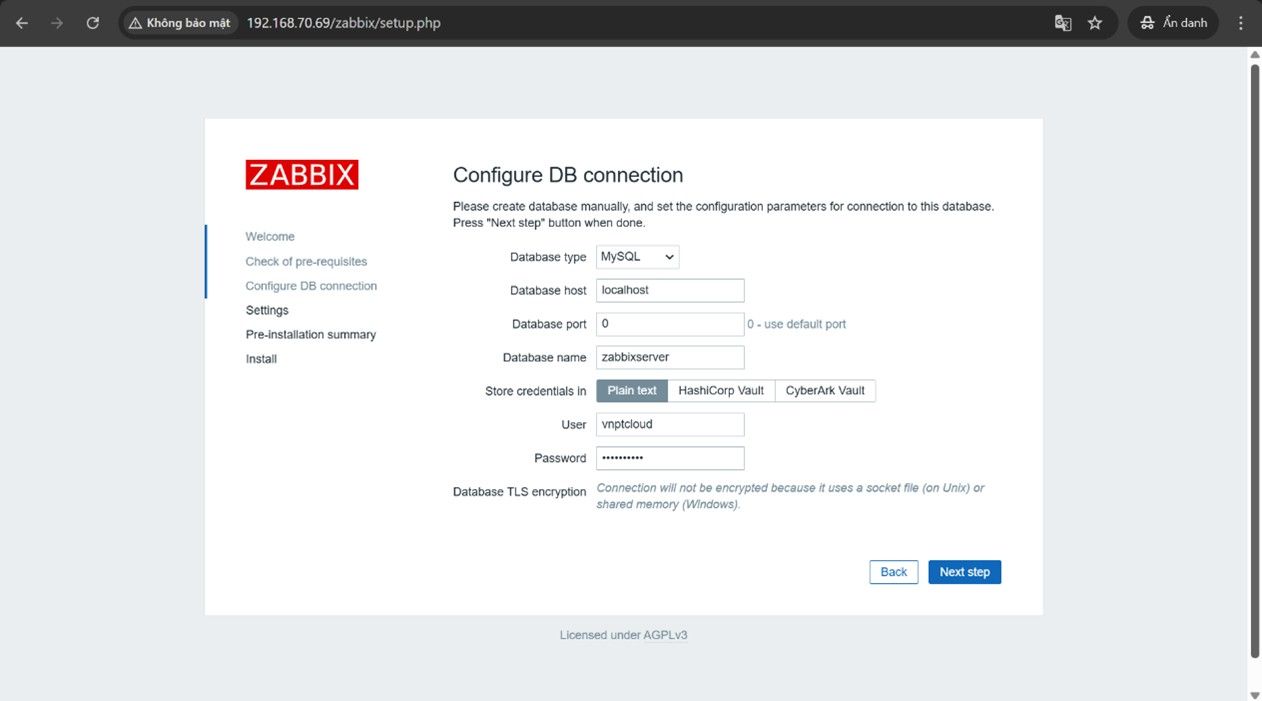Click the Back button
This screenshot has height=701, width=1262.
pyautogui.click(x=893, y=572)
